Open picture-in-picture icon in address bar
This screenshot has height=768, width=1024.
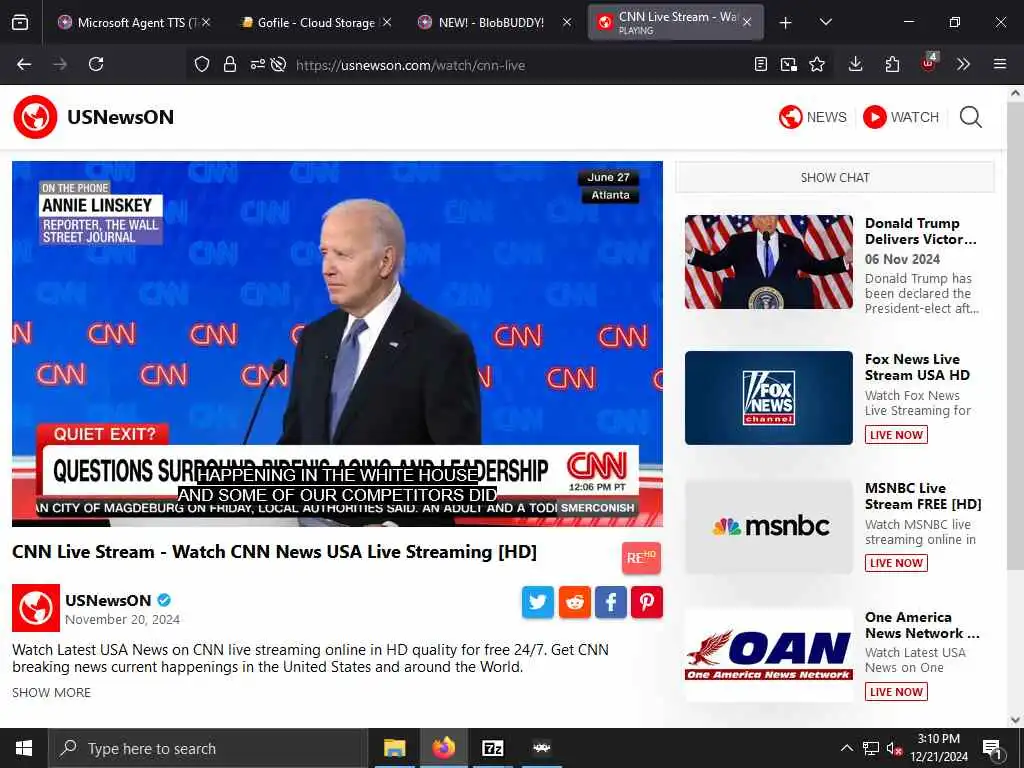tap(788, 64)
